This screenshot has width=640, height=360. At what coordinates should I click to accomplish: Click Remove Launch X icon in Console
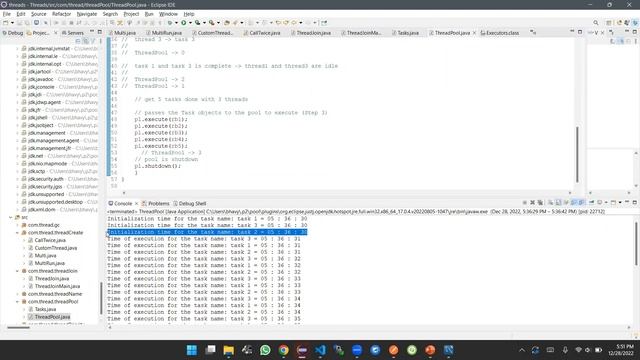point(532,202)
